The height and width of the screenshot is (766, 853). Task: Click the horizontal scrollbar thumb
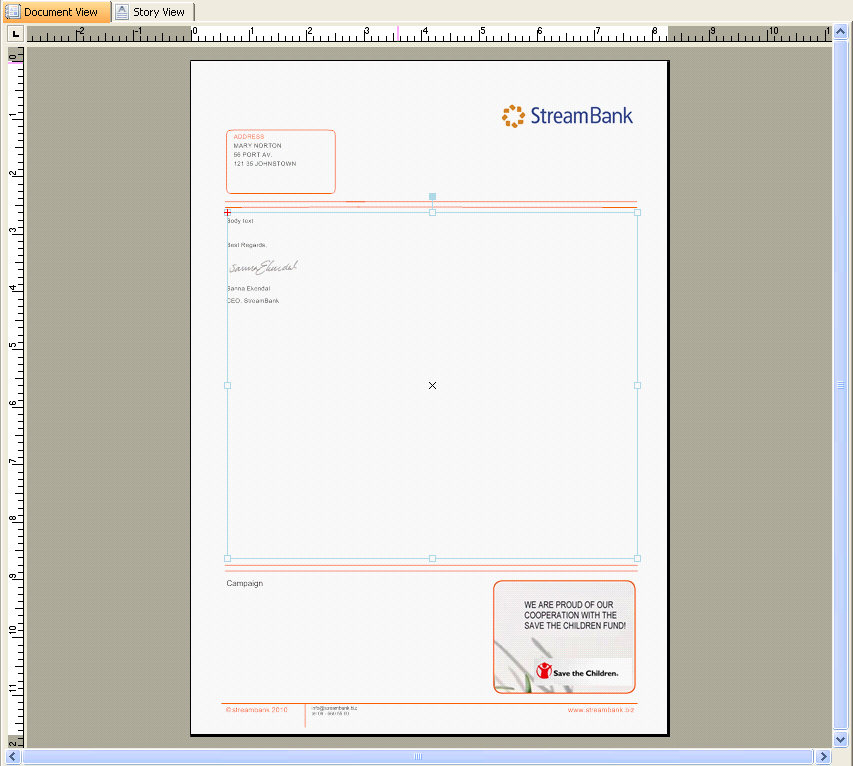(x=418, y=757)
